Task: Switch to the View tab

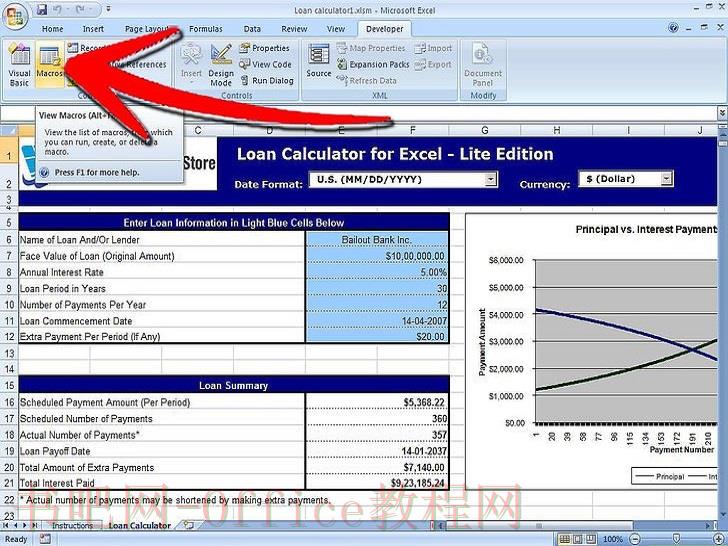Action: (336, 29)
